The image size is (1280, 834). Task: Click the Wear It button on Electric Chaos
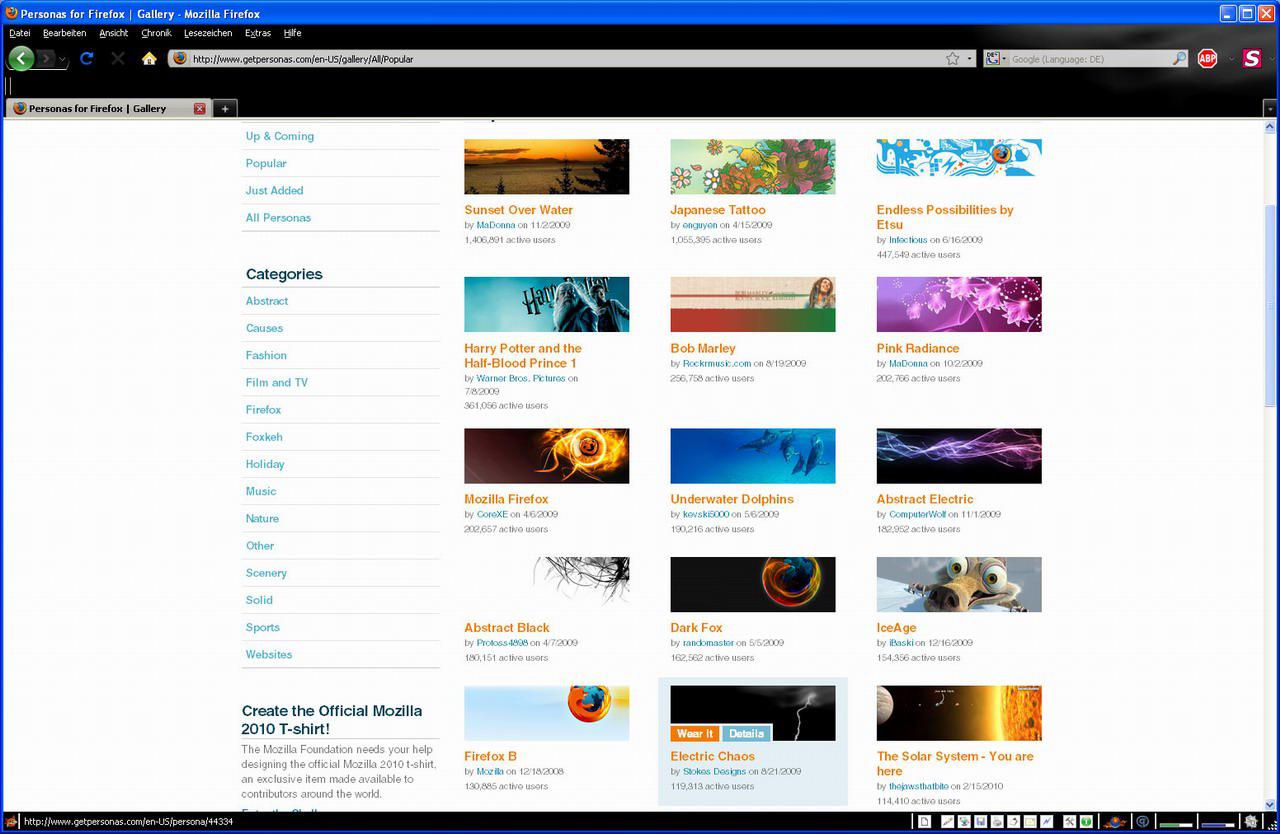point(695,733)
